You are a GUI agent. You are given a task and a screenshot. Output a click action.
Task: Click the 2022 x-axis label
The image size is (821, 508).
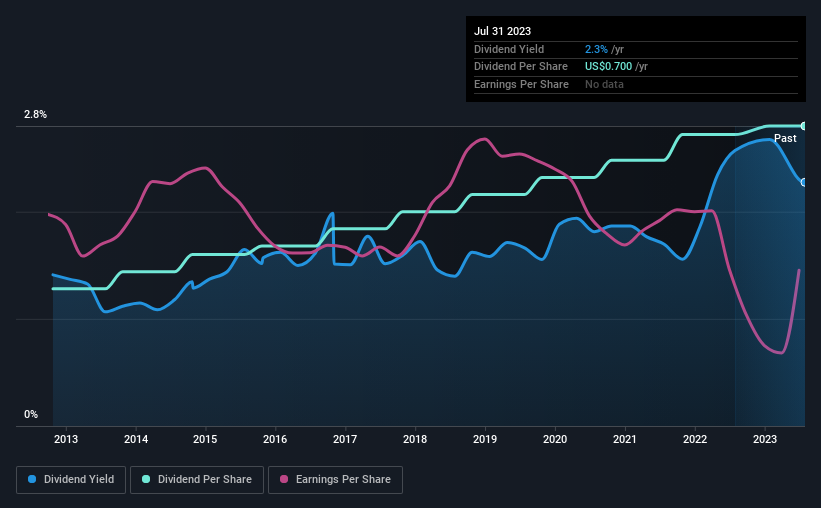(695, 439)
